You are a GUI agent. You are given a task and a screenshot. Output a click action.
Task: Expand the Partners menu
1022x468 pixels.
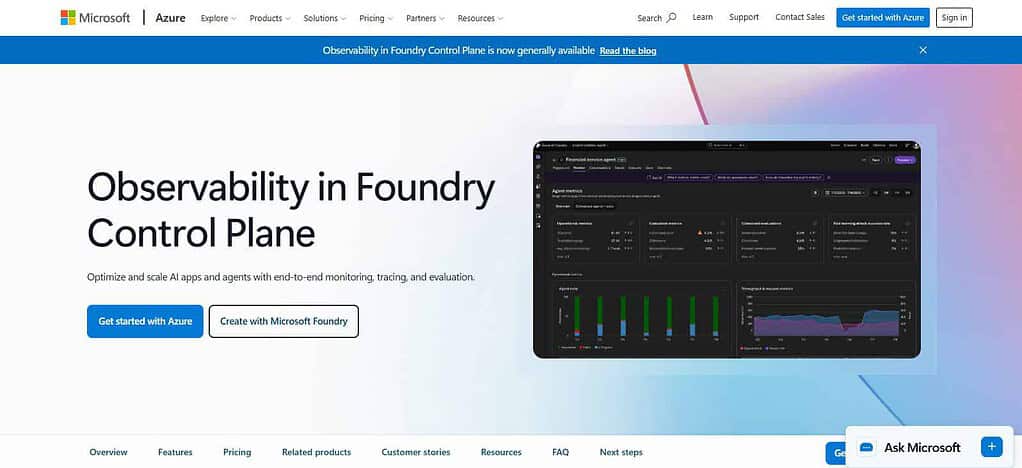coord(426,18)
